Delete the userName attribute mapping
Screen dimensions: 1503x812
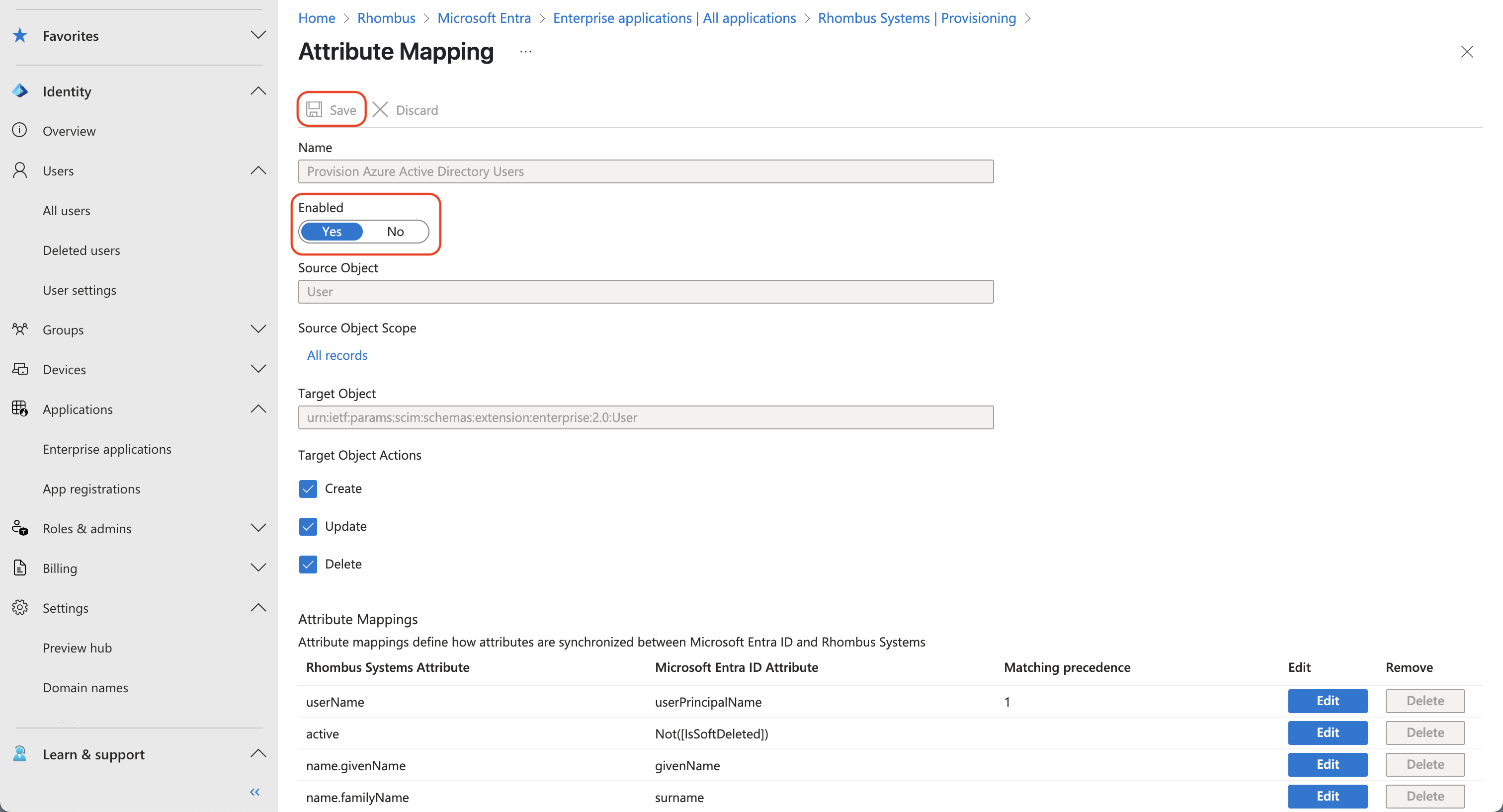[1425, 701]
